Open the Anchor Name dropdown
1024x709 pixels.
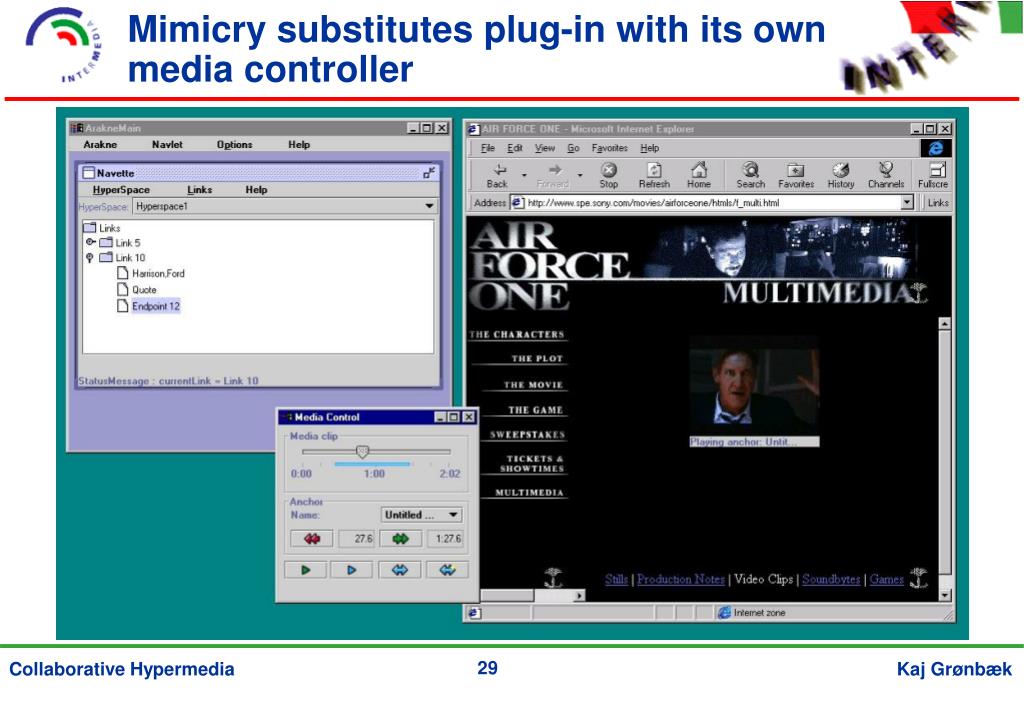453,514
